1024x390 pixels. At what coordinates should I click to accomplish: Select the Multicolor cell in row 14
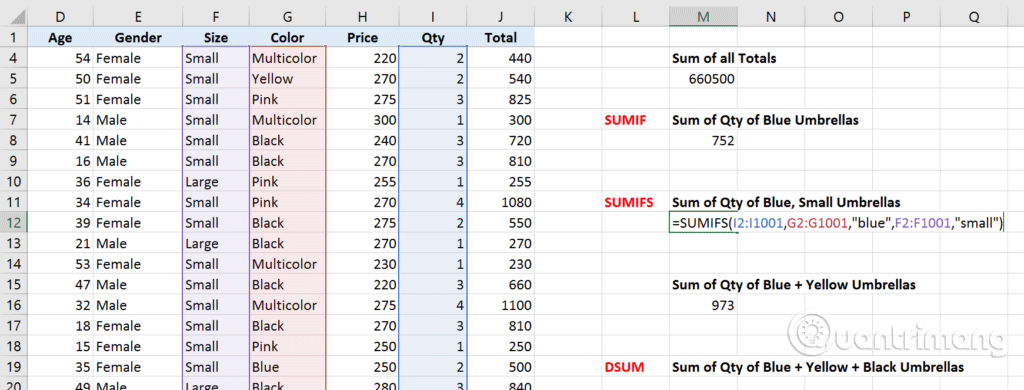click(287, 264)
